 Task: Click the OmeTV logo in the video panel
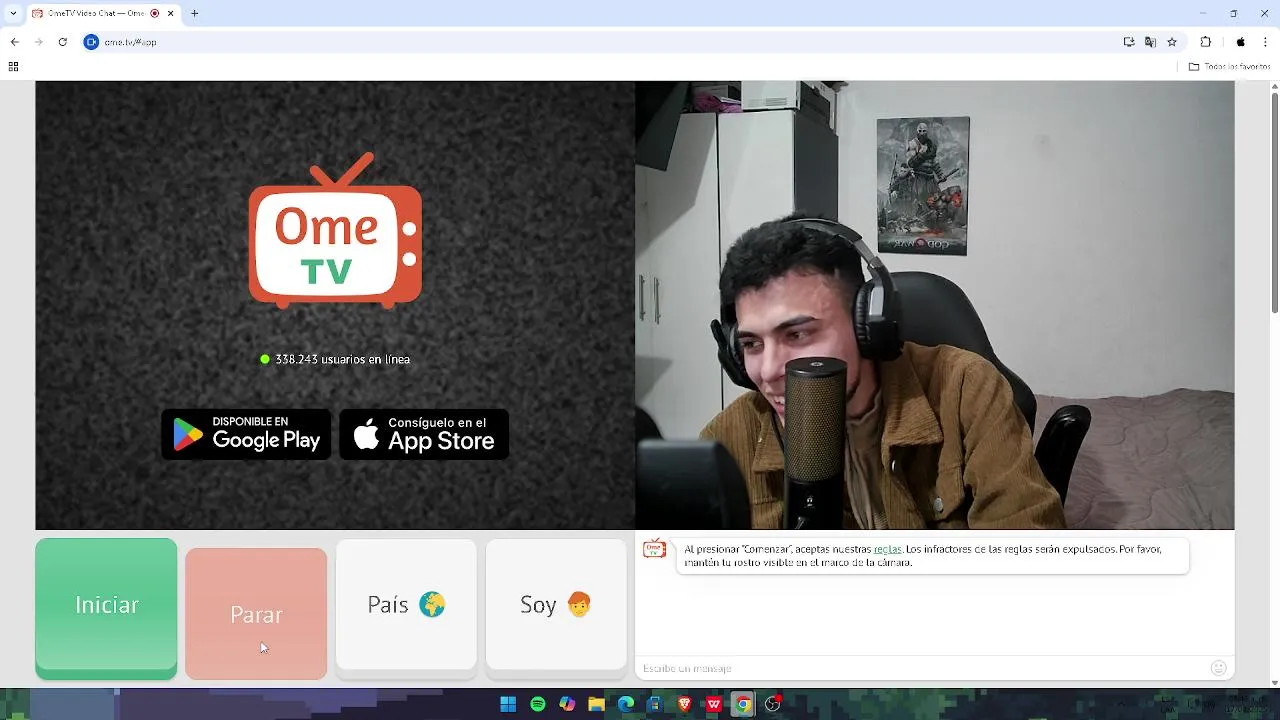coord(335,230)
